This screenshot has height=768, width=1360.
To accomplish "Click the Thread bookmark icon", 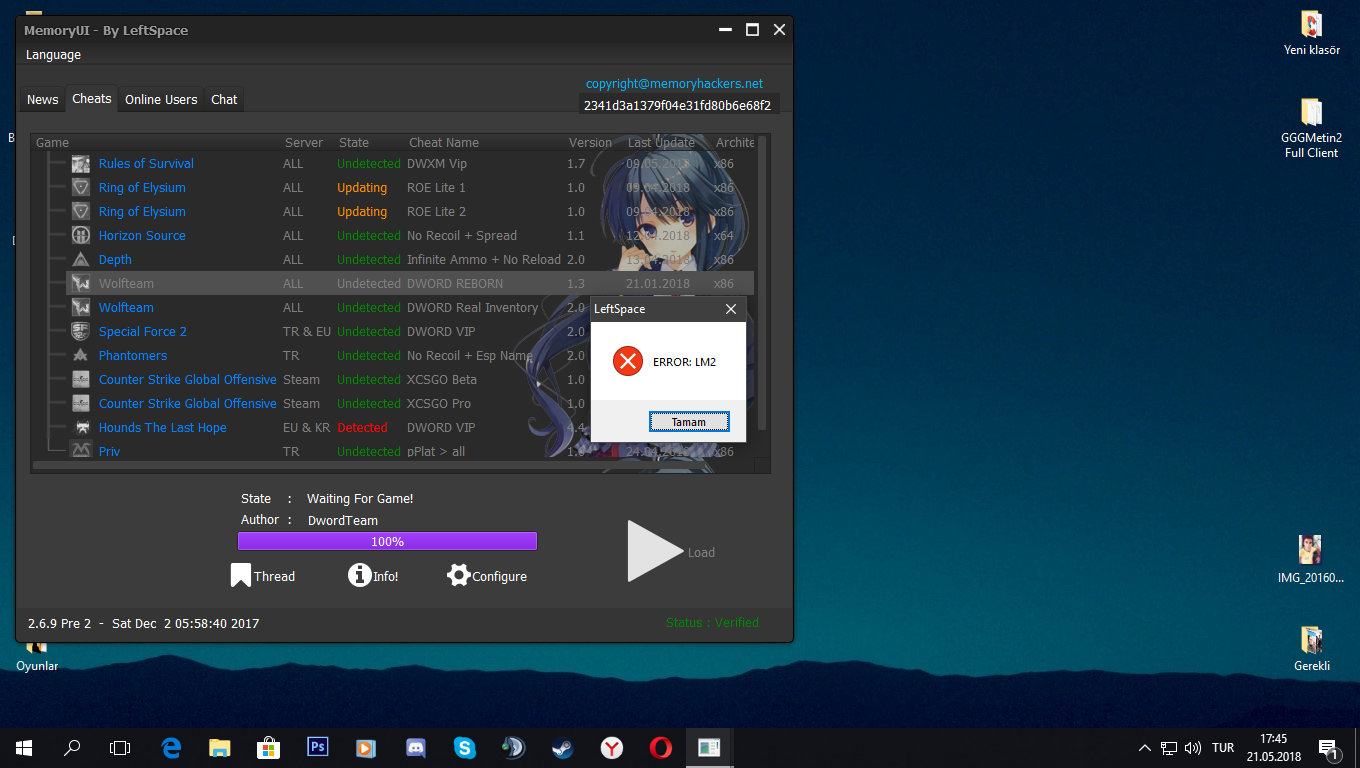I will [240, 575].
